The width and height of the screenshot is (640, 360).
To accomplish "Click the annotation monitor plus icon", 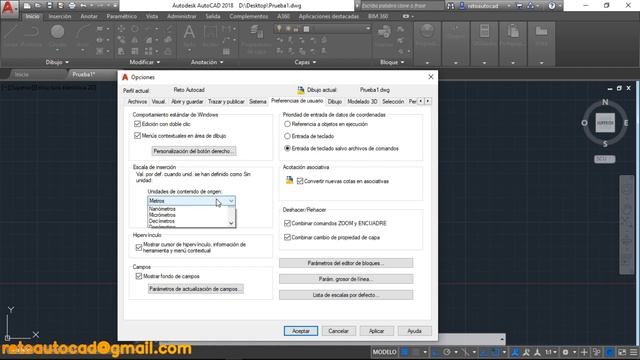I will (x=584, y=352).
